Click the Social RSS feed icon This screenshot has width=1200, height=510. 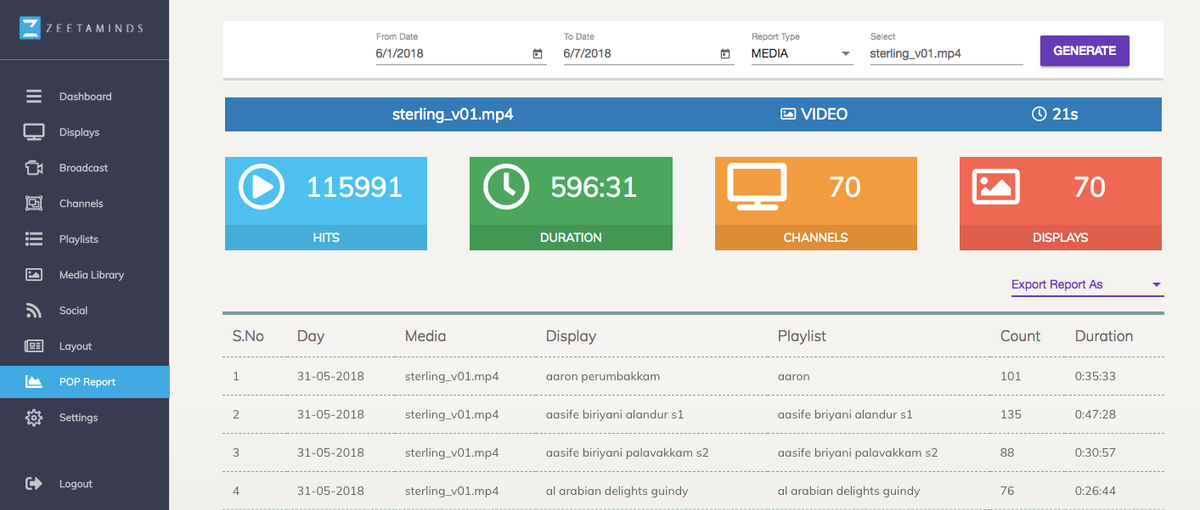(34, 310)
